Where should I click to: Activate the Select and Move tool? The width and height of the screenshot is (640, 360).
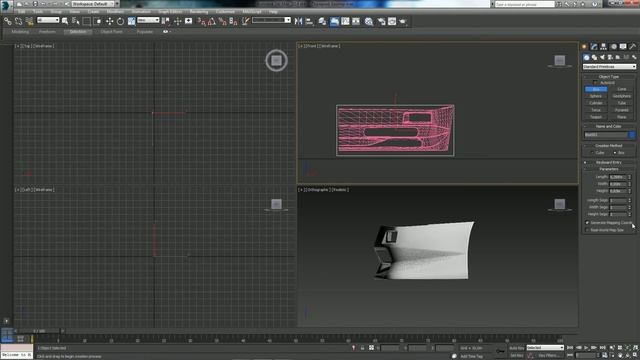[109, 21]
